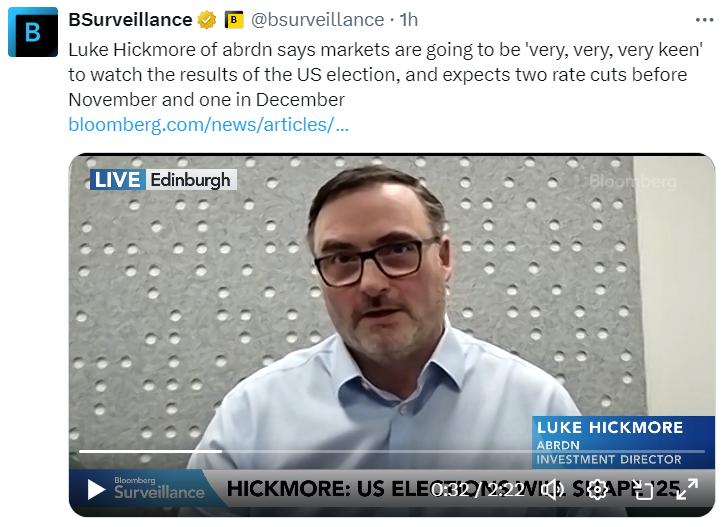
Task: Click the LIVE Edinburgh label in video
Action: (163, 180)
